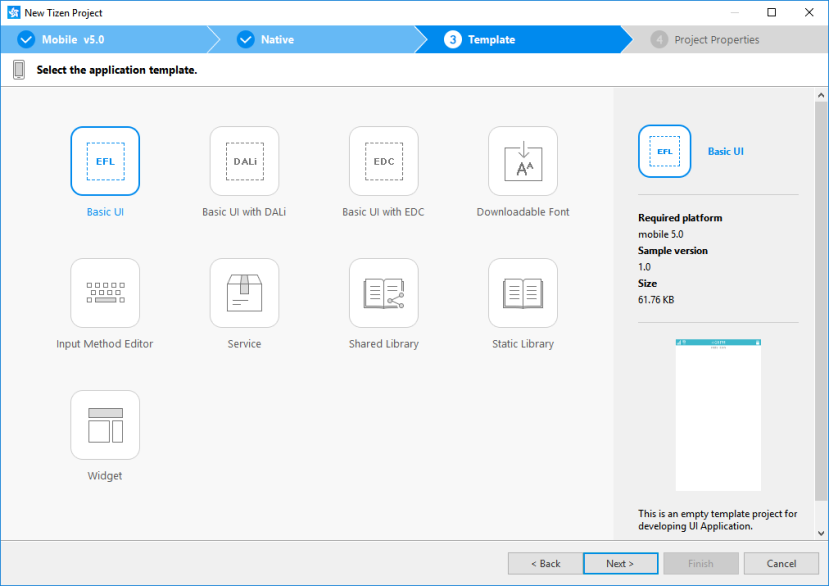Viewport: 829px width, 586px height.
Task: Select the Basic UI radio-style card selection
Action: click(104, 161)
